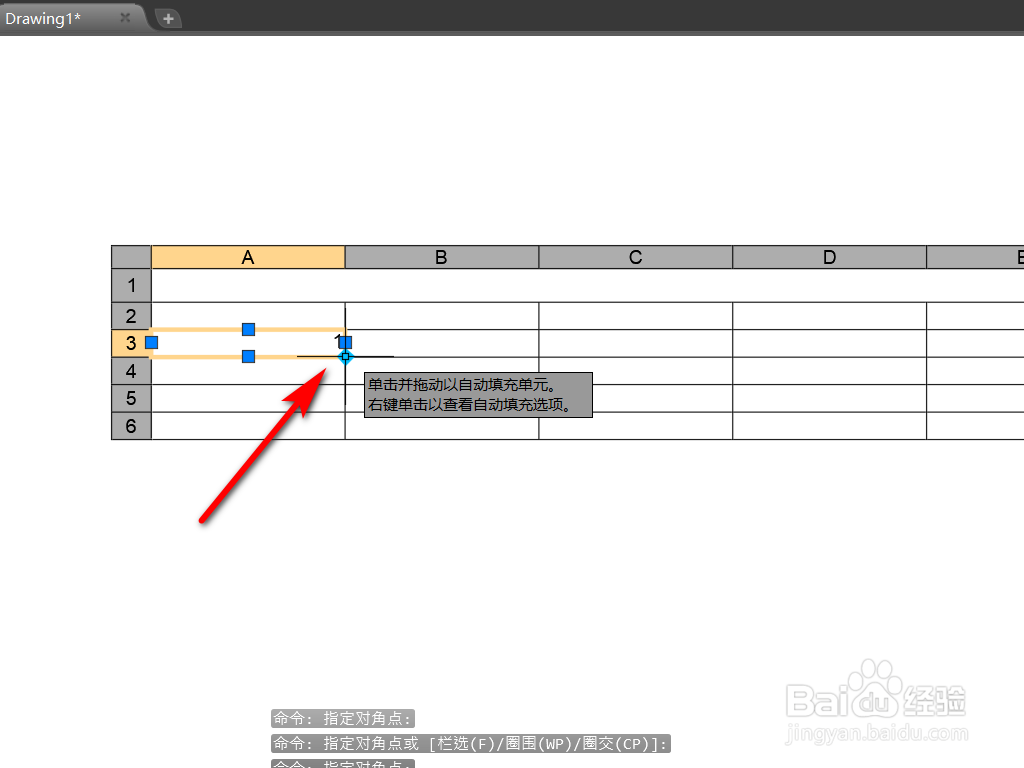1024x768 pixels.
Task: Select column C header
Action: coord(635,257)
